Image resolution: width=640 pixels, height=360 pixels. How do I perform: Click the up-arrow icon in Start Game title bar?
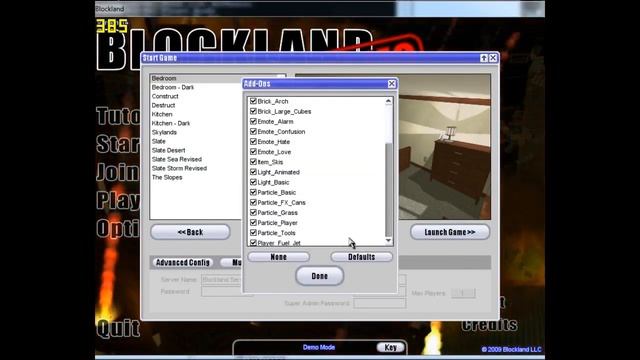pyautogui.click(x=484, y=58)
